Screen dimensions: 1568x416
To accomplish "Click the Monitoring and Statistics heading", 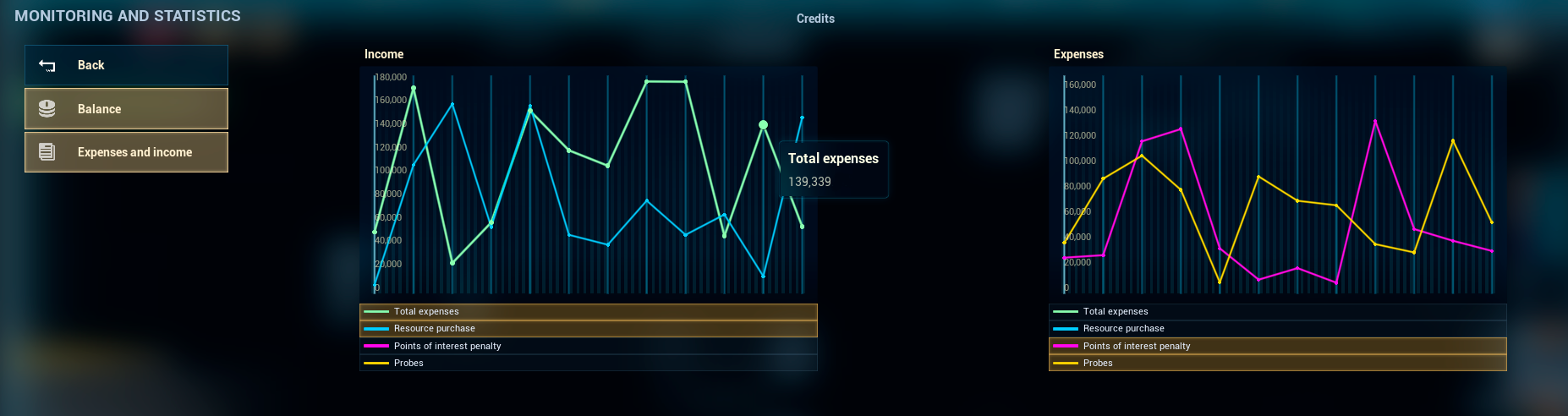I will tap(128, 16).
